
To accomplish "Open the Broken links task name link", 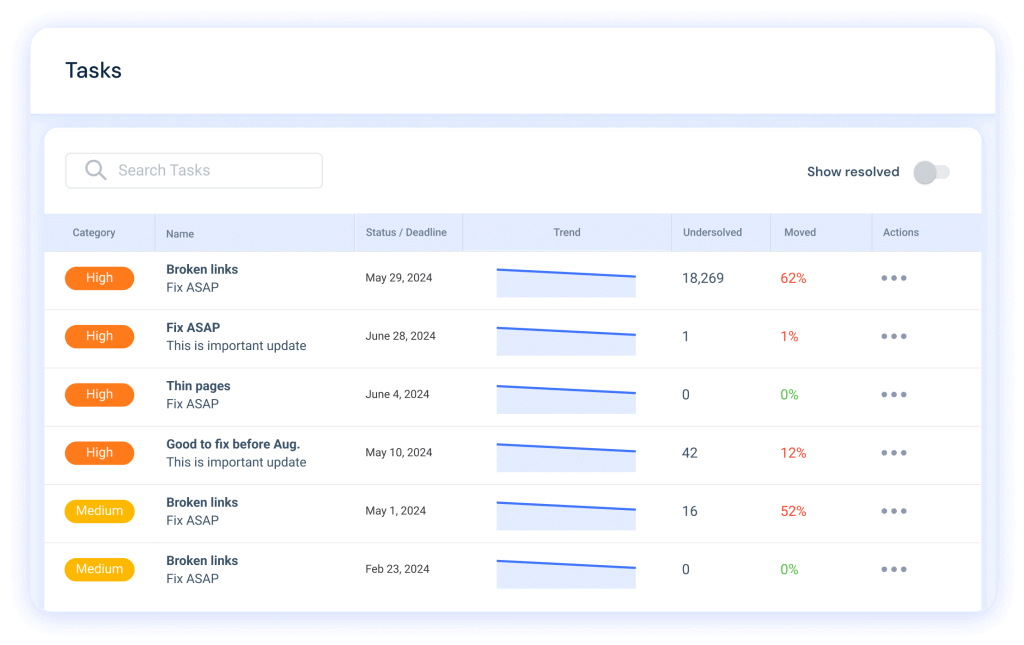I will [x=202, y=269].
